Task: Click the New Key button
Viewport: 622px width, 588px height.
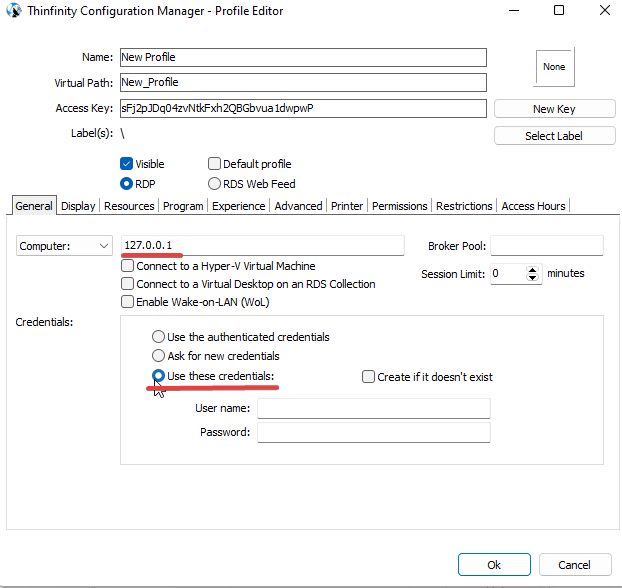Action: click(555, 109)
